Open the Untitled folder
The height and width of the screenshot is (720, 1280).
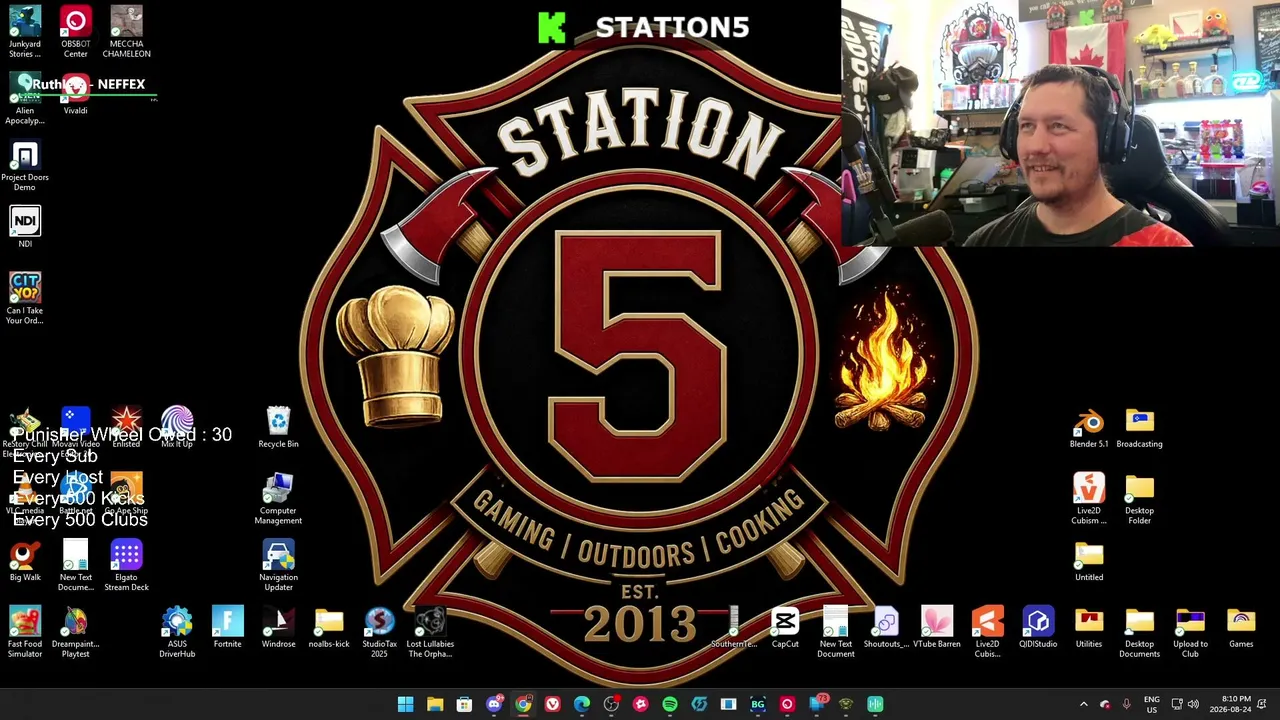click(1089, 561)
